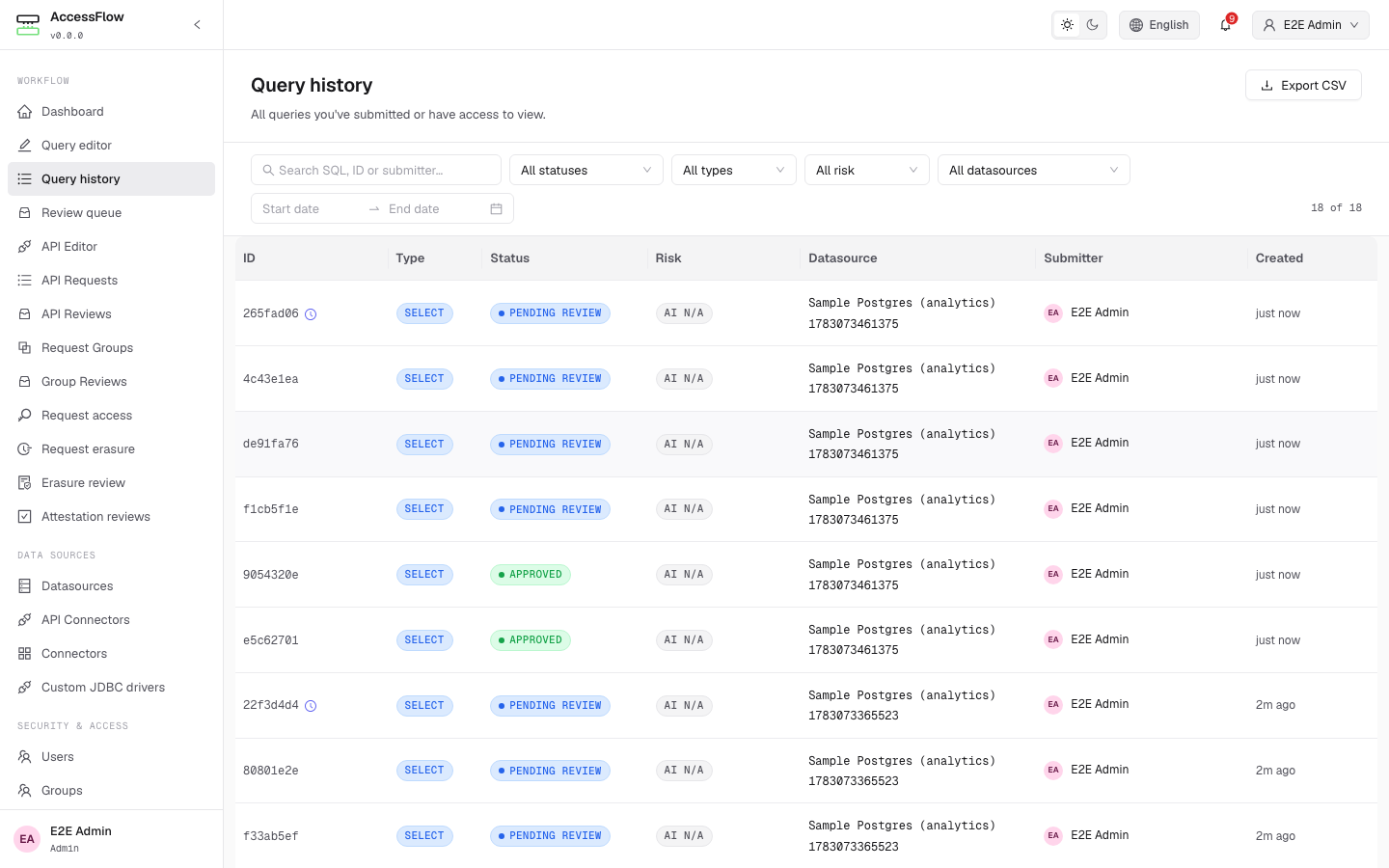Collapse the sidebar with the chevron

click(197, 25)
